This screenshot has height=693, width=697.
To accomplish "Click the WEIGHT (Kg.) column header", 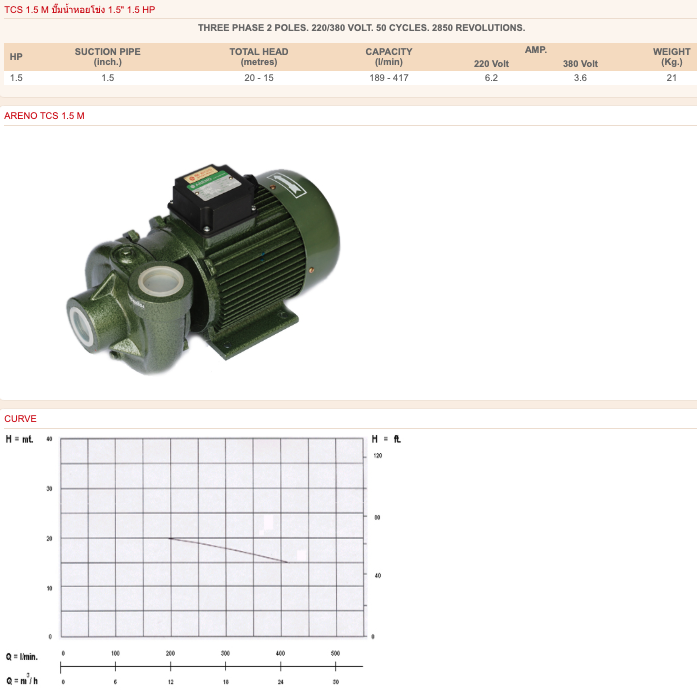I will (x=672, y=56).
